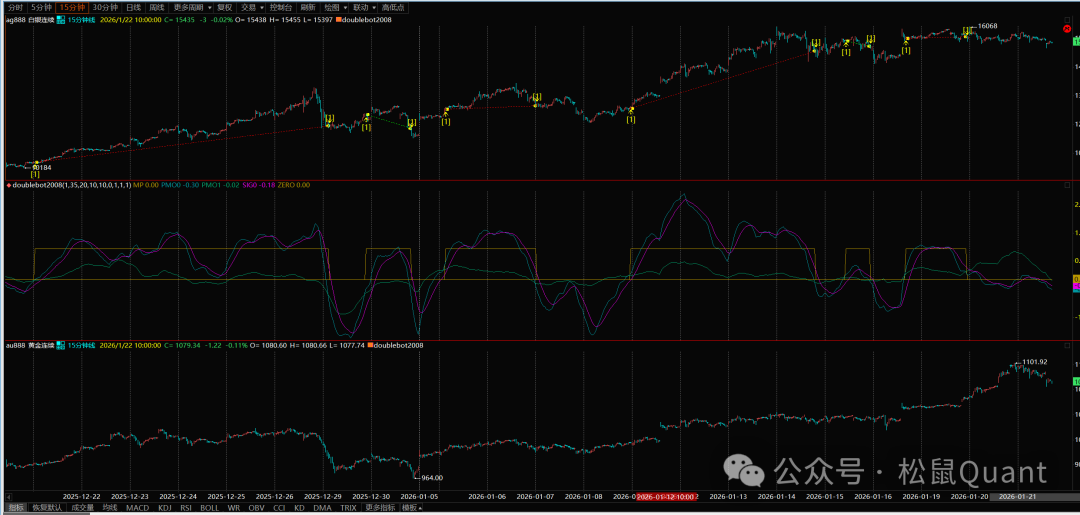
Task: Click orange doublebot2008 square in au888 header
Action: (373, 345)
